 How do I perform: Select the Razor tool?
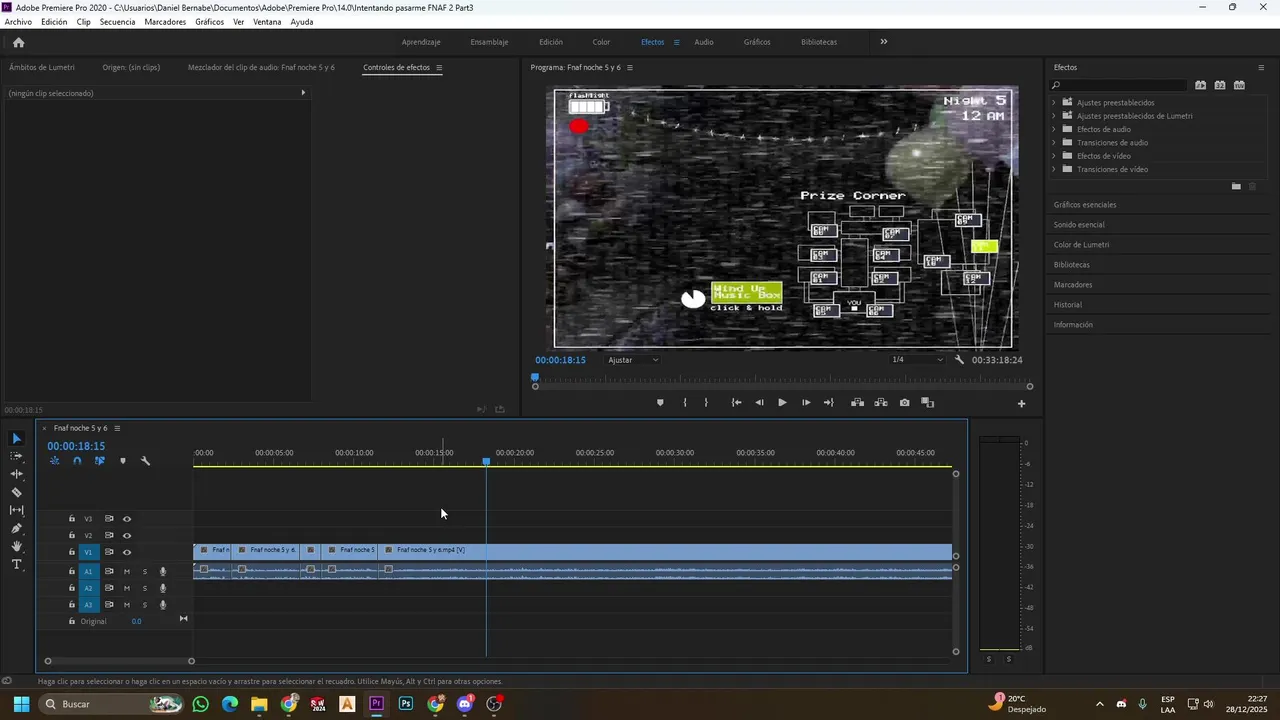click(x=16, y=492)
